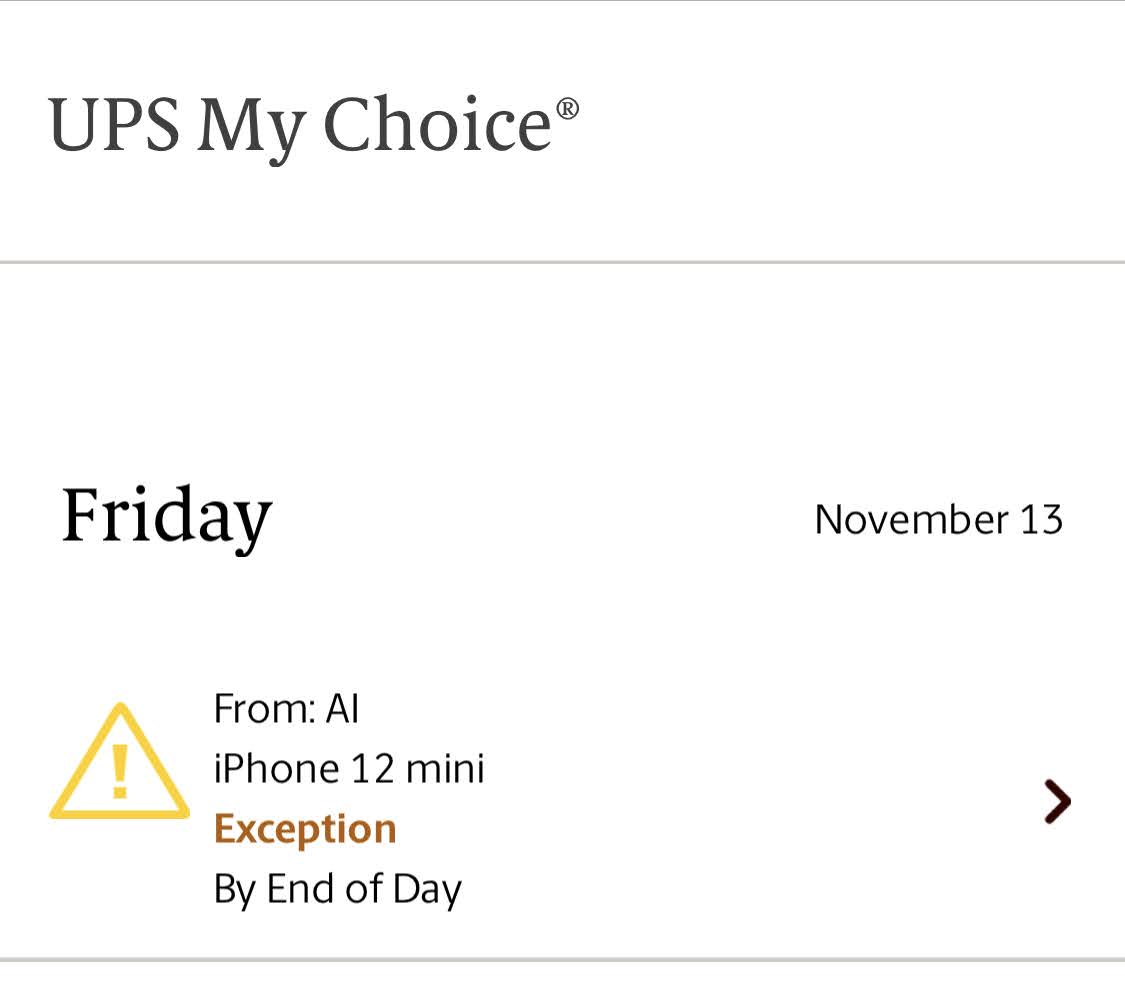The width and height of the screenshot is (1125, 1002).
Task: Tap the exclamation mark inside the triangle
Action: [119, 770]
